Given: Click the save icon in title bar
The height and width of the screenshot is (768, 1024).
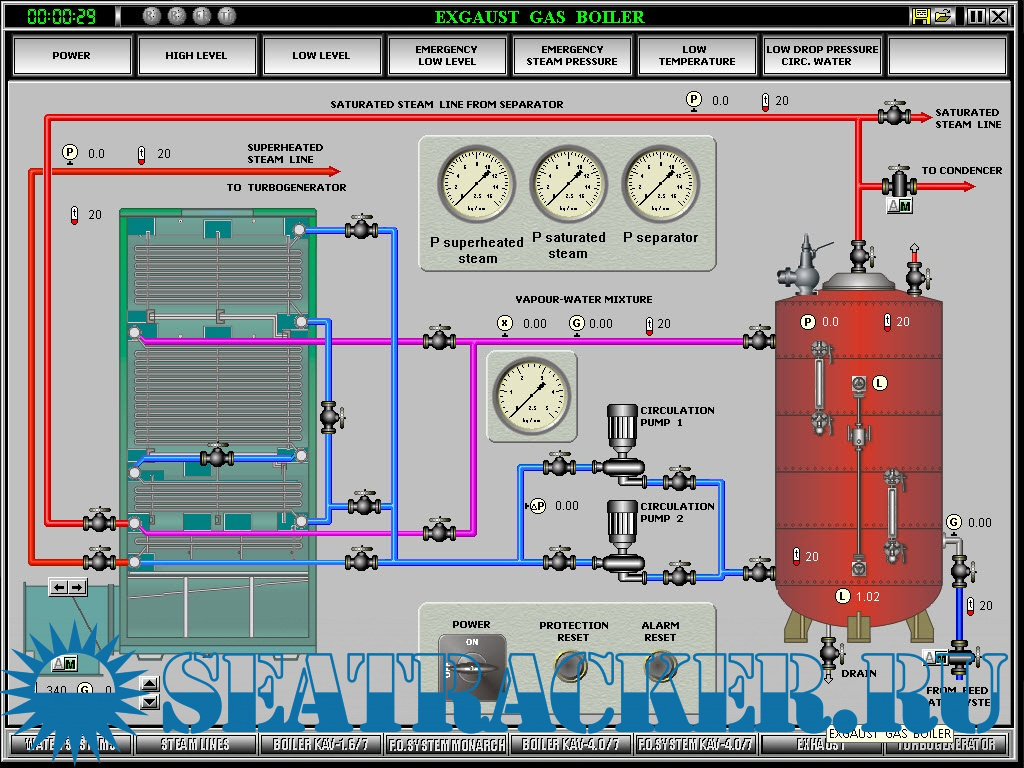Looking at the screenshot, I should [921, 16].
